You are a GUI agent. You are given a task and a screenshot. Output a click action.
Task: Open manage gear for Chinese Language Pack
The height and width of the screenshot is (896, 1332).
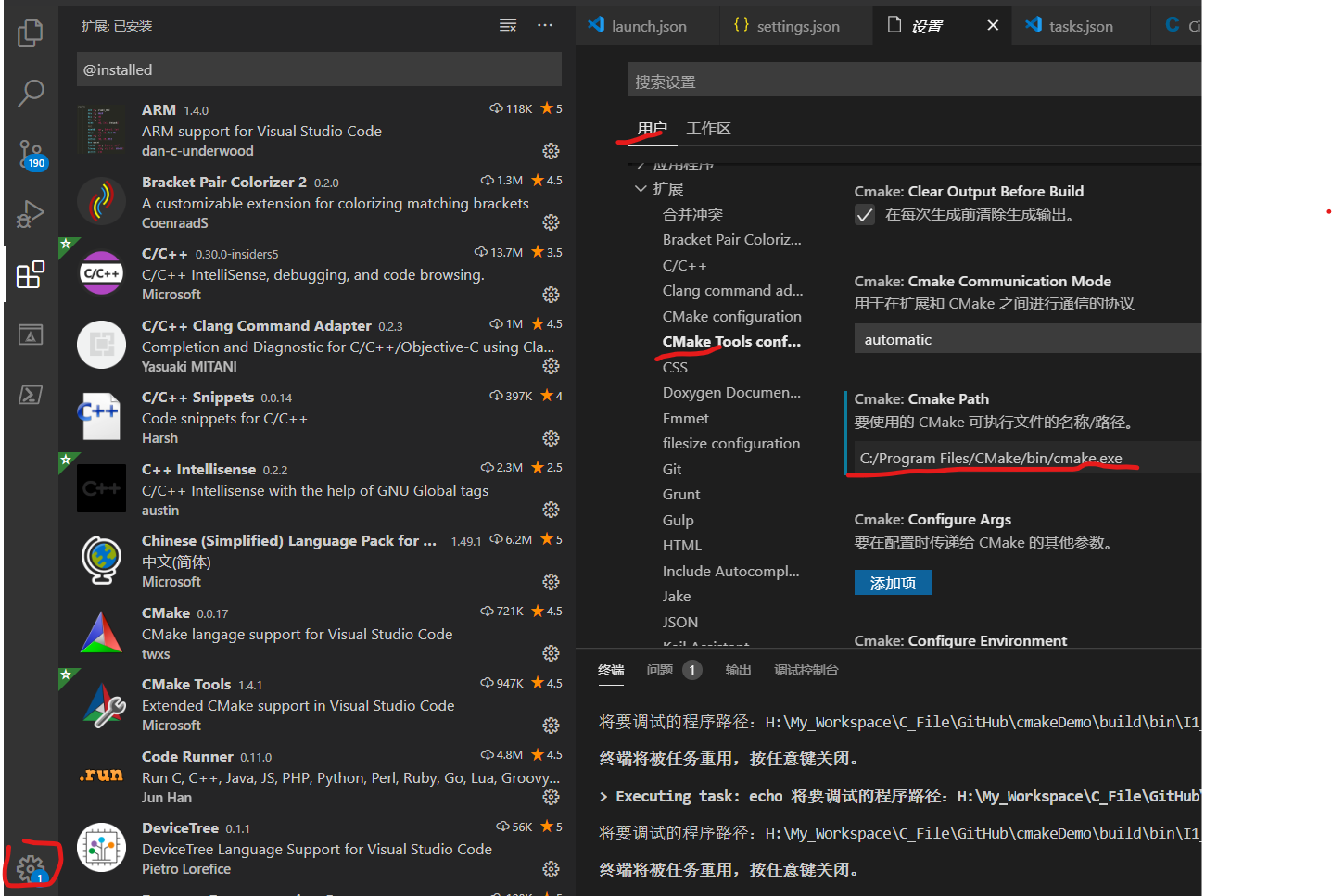(x=551, y=582)
